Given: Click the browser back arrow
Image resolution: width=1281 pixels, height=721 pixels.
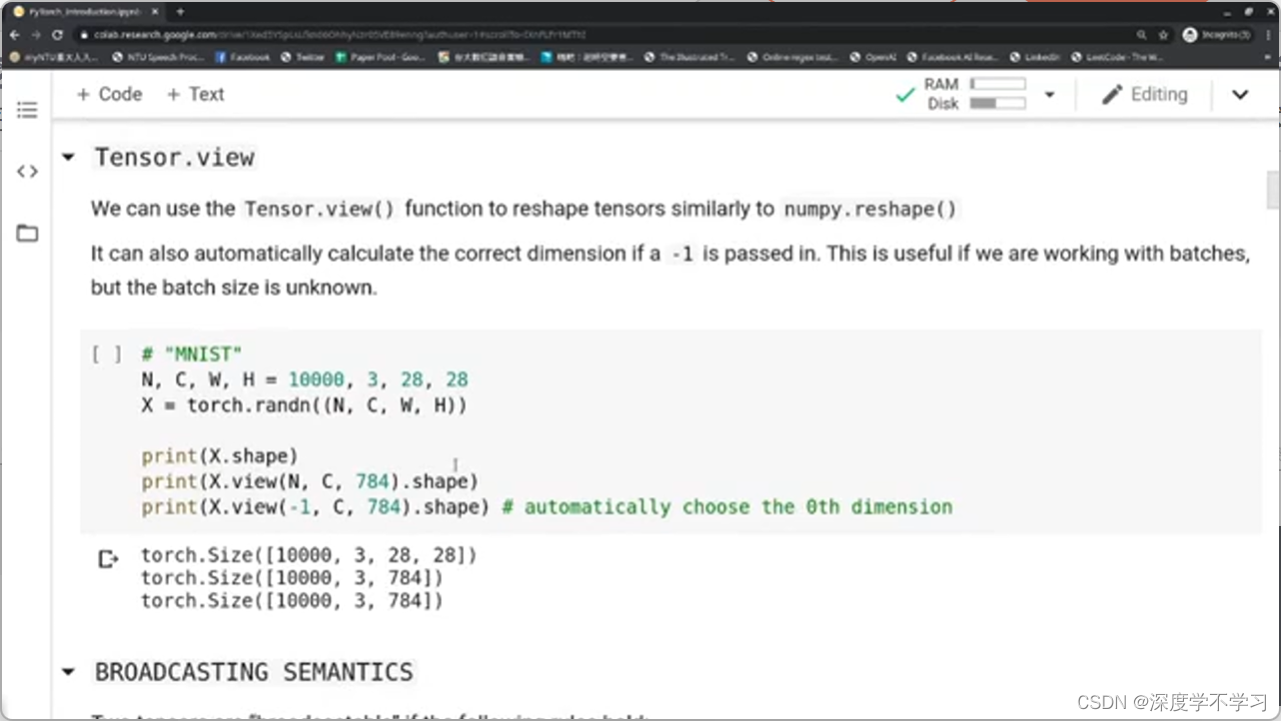Looking at the screenshot, I should [x=14, y=34].
